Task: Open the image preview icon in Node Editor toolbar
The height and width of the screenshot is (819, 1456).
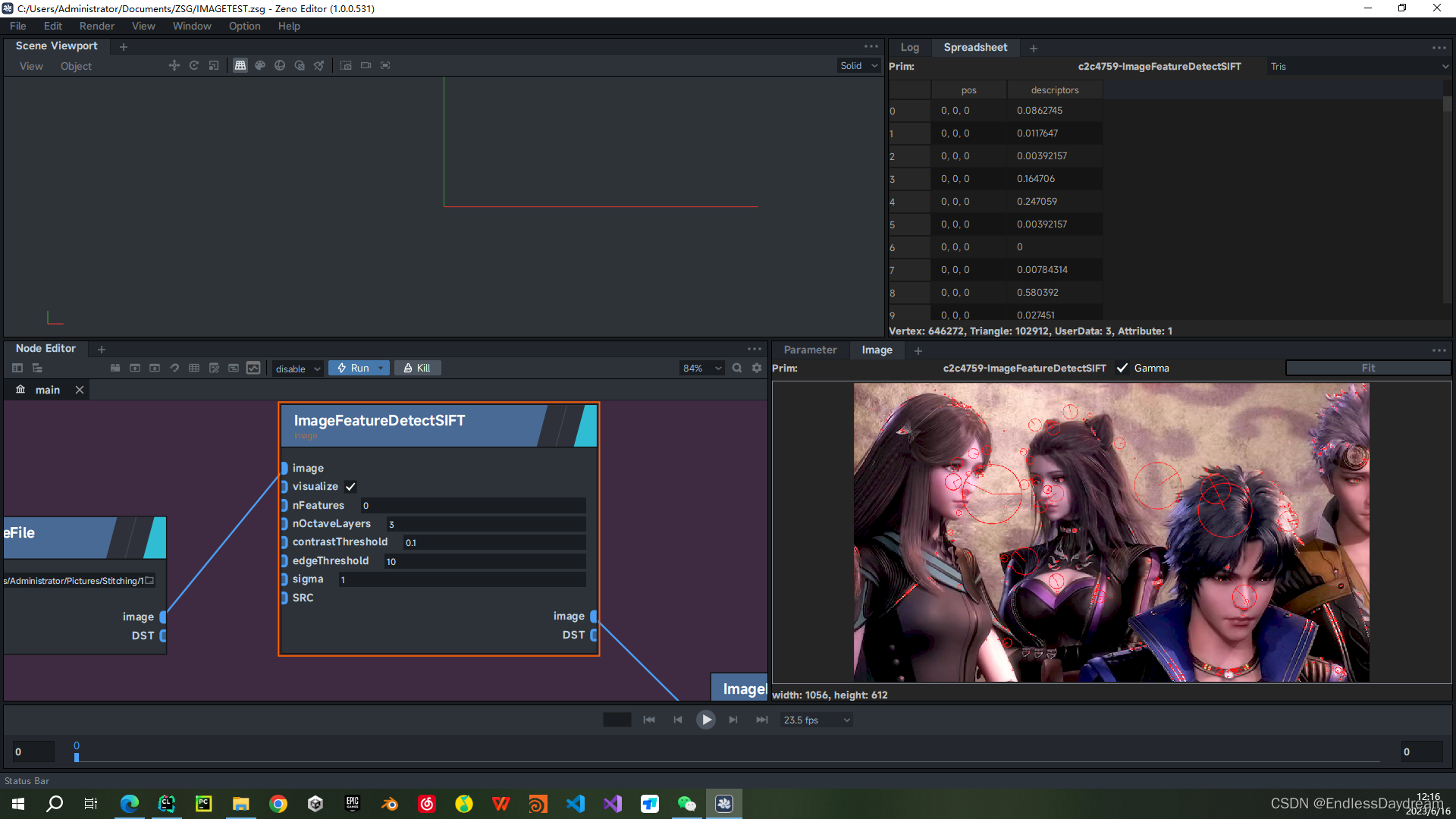Action: click(x=253, y=368)
